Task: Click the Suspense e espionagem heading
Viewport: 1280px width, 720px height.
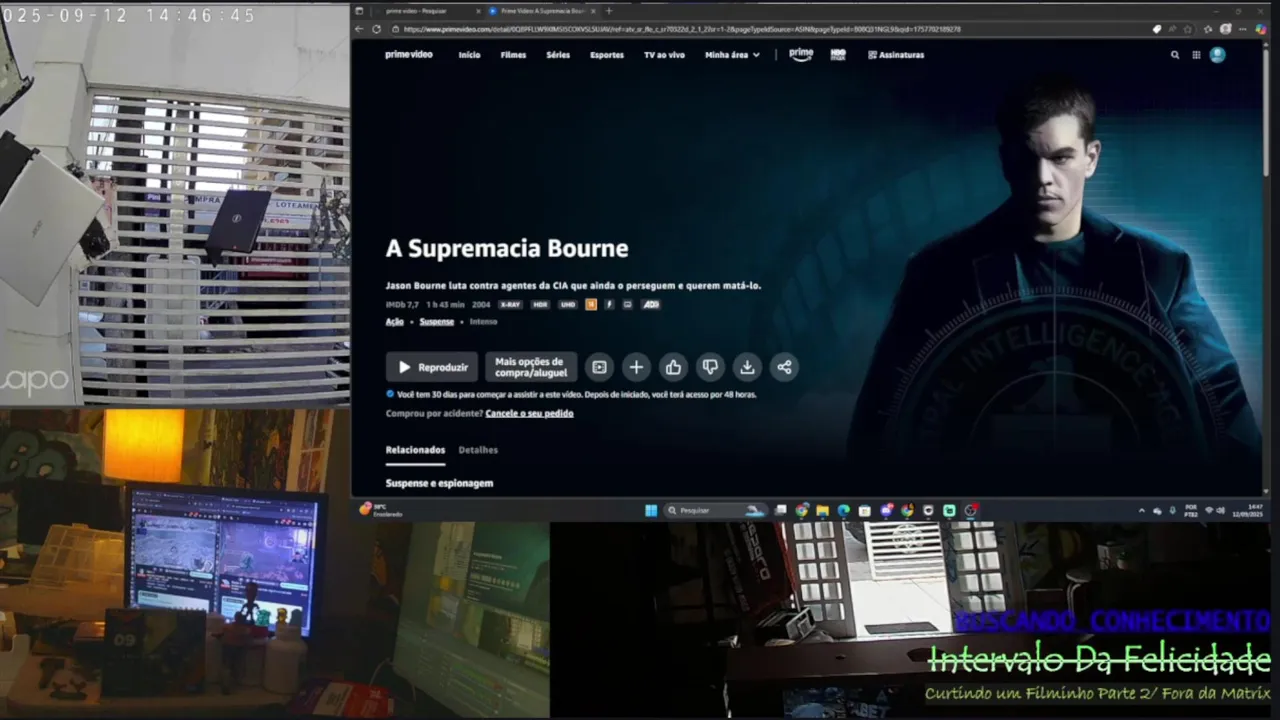Action: (439, 483)
